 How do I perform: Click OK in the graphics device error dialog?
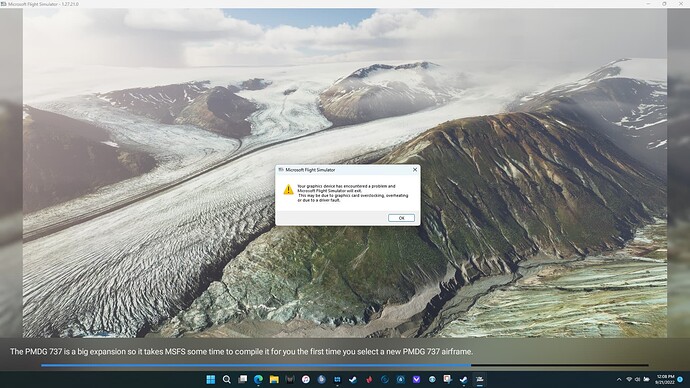pos(401,218)
